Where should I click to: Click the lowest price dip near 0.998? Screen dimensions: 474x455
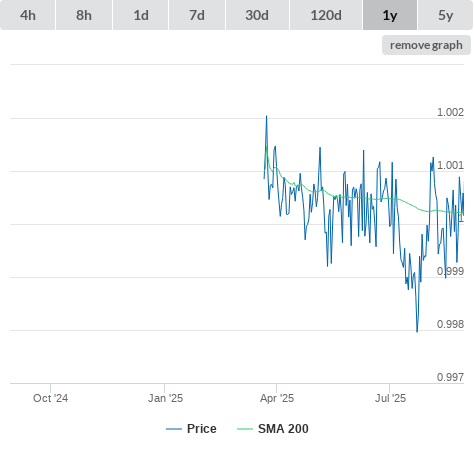tap(417, 331)
